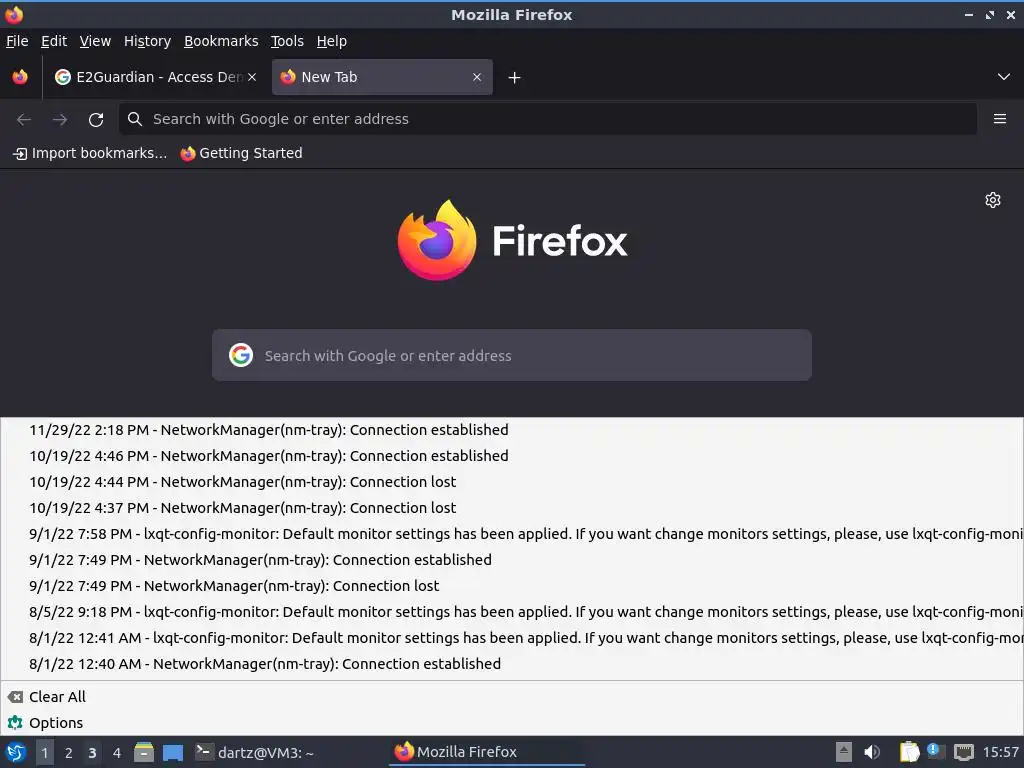1024x768 pixels.
Task: Expand the list all tabs chevron
Action: click(1004, 77)
